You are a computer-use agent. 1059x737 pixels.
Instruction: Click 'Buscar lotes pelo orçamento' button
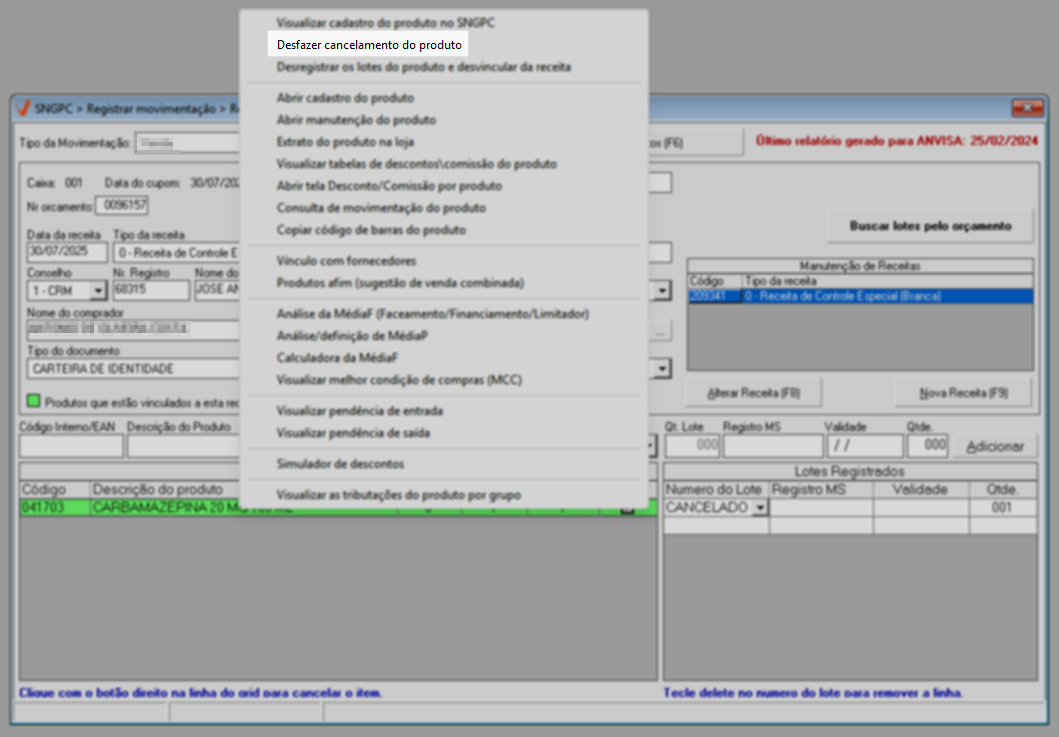929,226
